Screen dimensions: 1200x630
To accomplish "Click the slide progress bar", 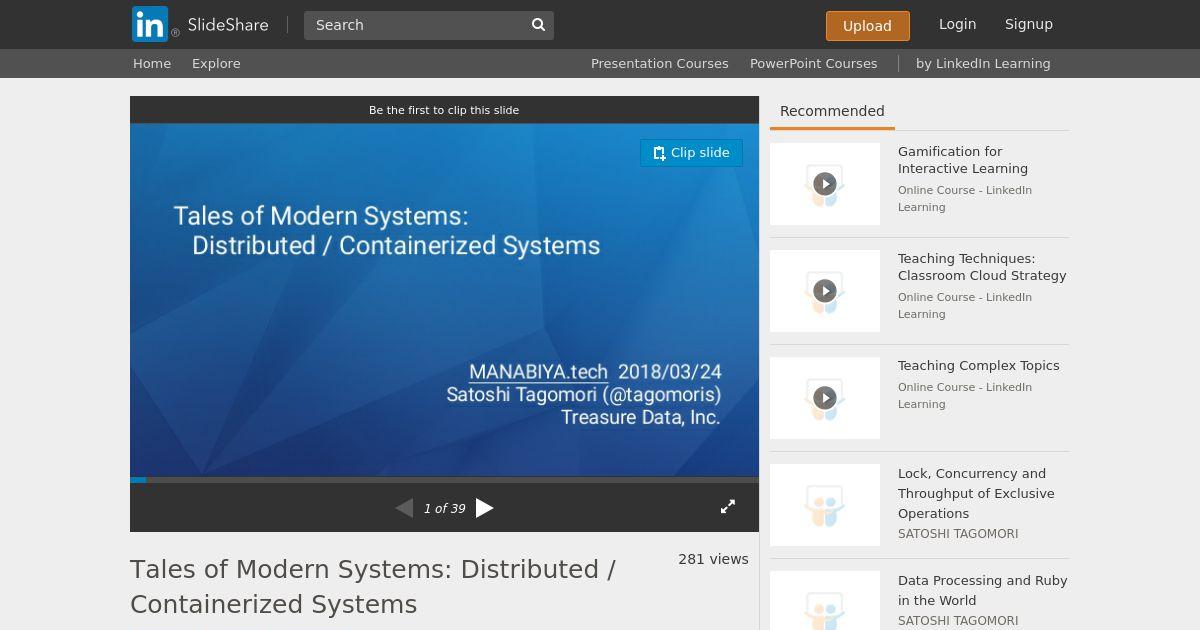I will point(444,480).
